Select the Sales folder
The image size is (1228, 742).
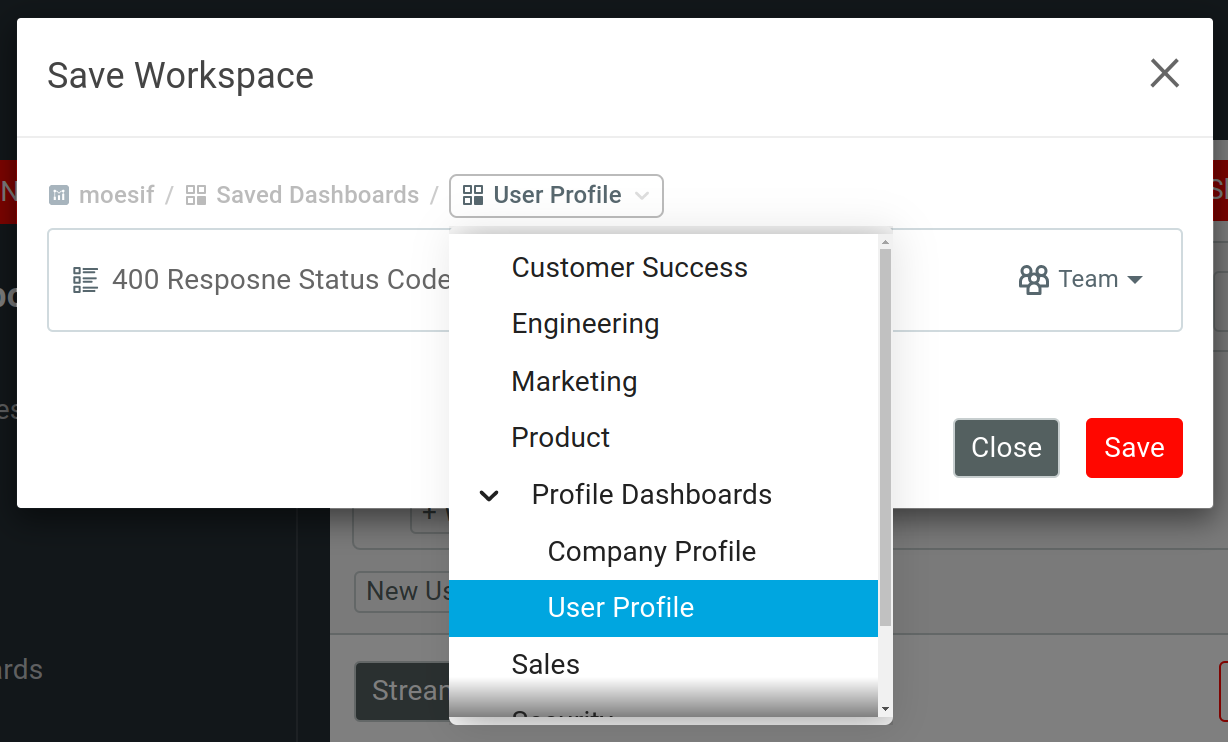pyautogui.click(x=545, y=664)
